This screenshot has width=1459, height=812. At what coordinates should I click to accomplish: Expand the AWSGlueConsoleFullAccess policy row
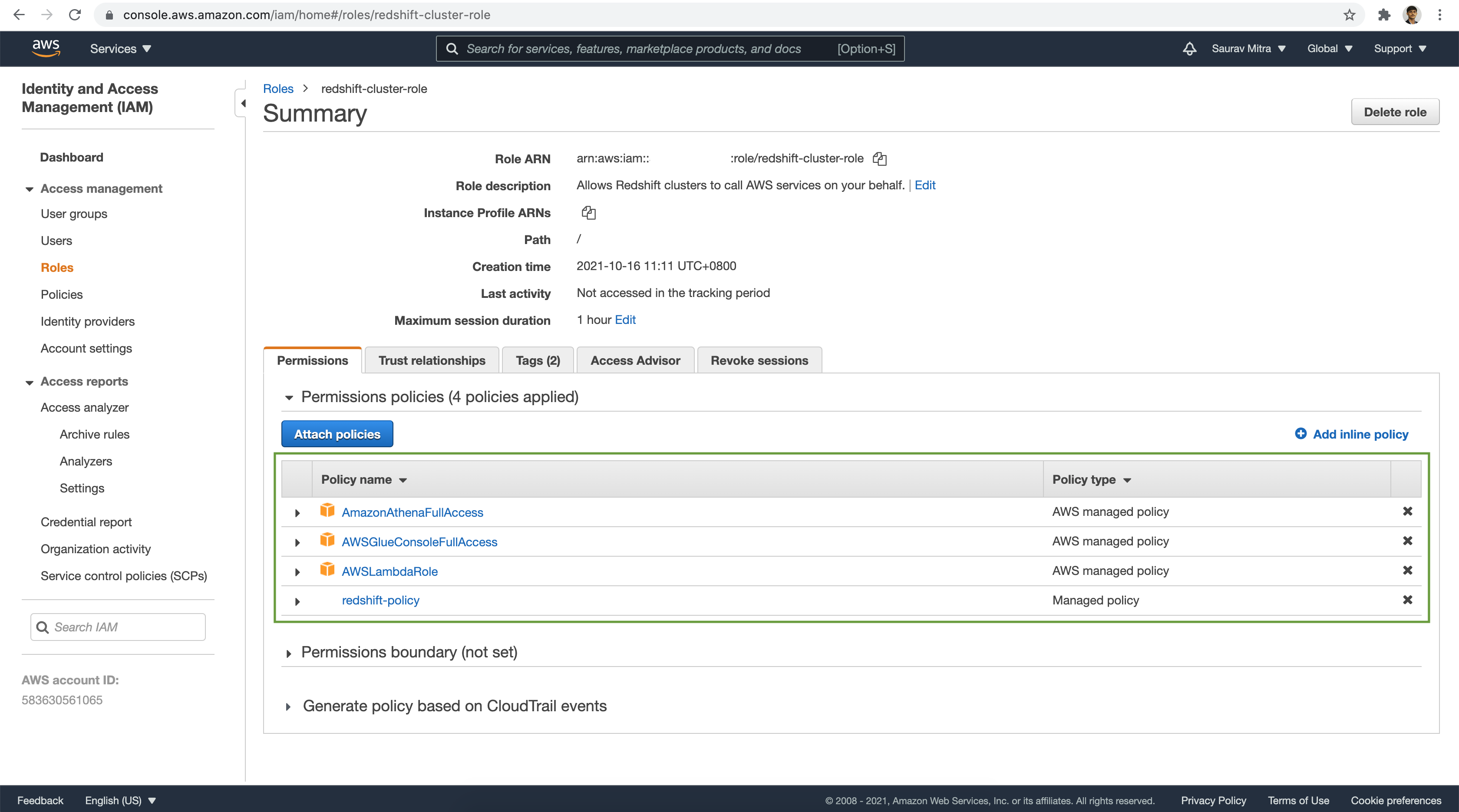click(297, 542)
